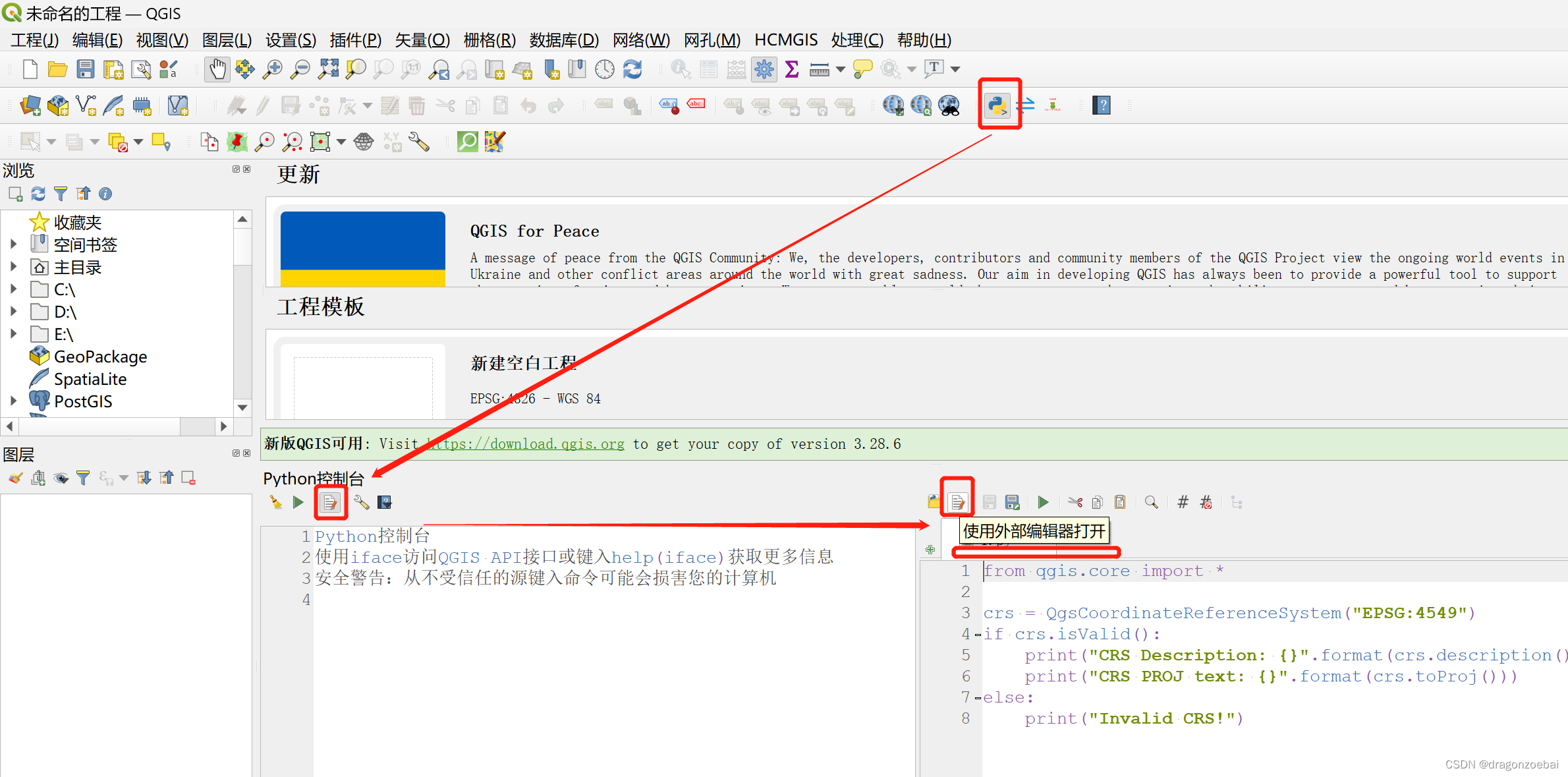Open the Python console toolbar icon
Viewport: 1568px width, 777px height.
(x=997, y=105)
